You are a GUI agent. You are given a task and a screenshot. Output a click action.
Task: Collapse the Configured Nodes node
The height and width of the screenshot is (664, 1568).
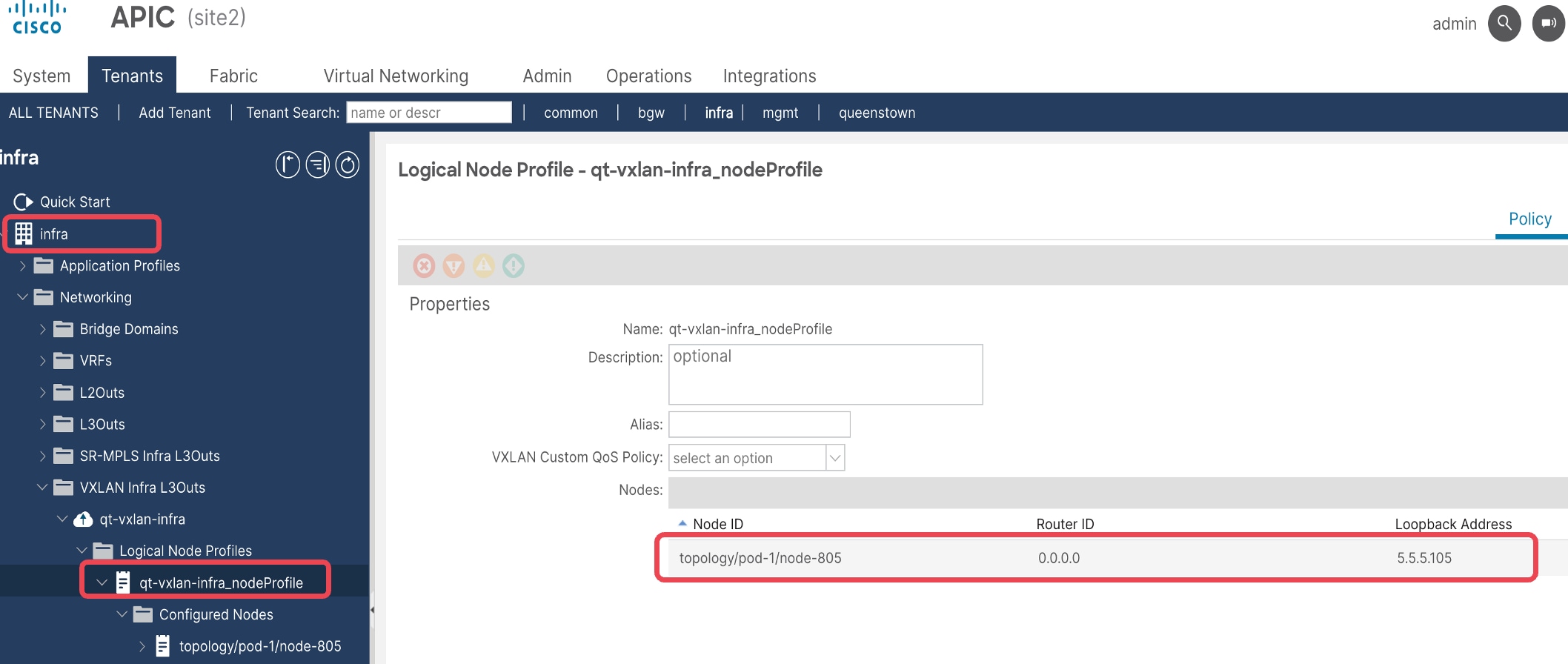122,614
